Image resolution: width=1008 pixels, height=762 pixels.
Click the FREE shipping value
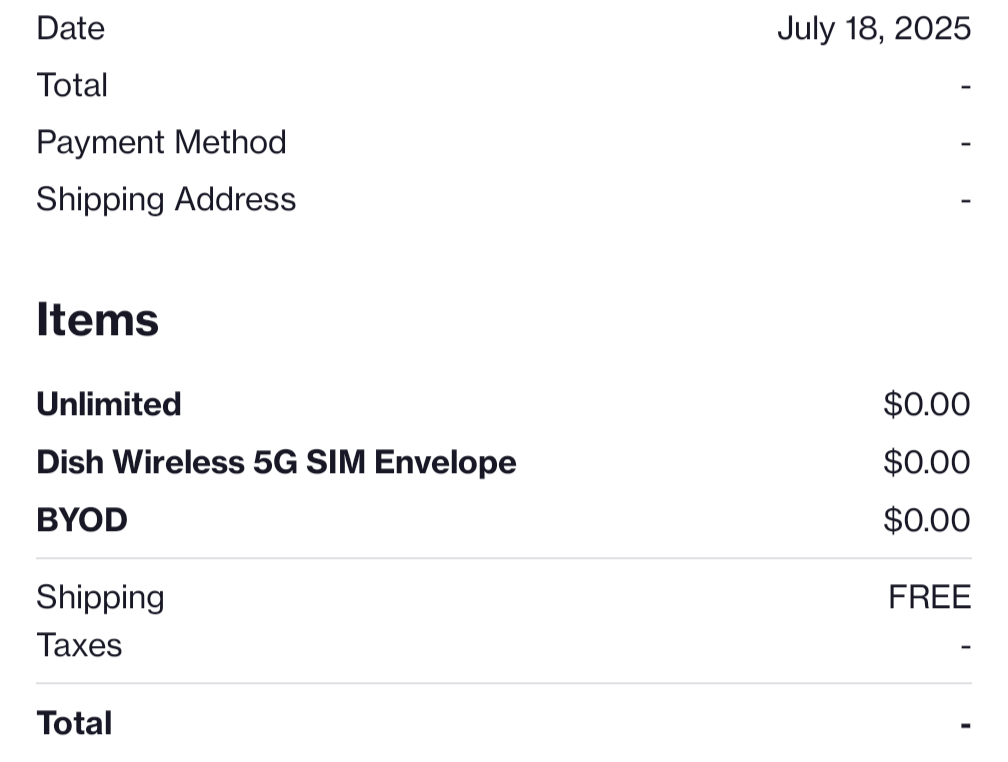pos(929,597)
